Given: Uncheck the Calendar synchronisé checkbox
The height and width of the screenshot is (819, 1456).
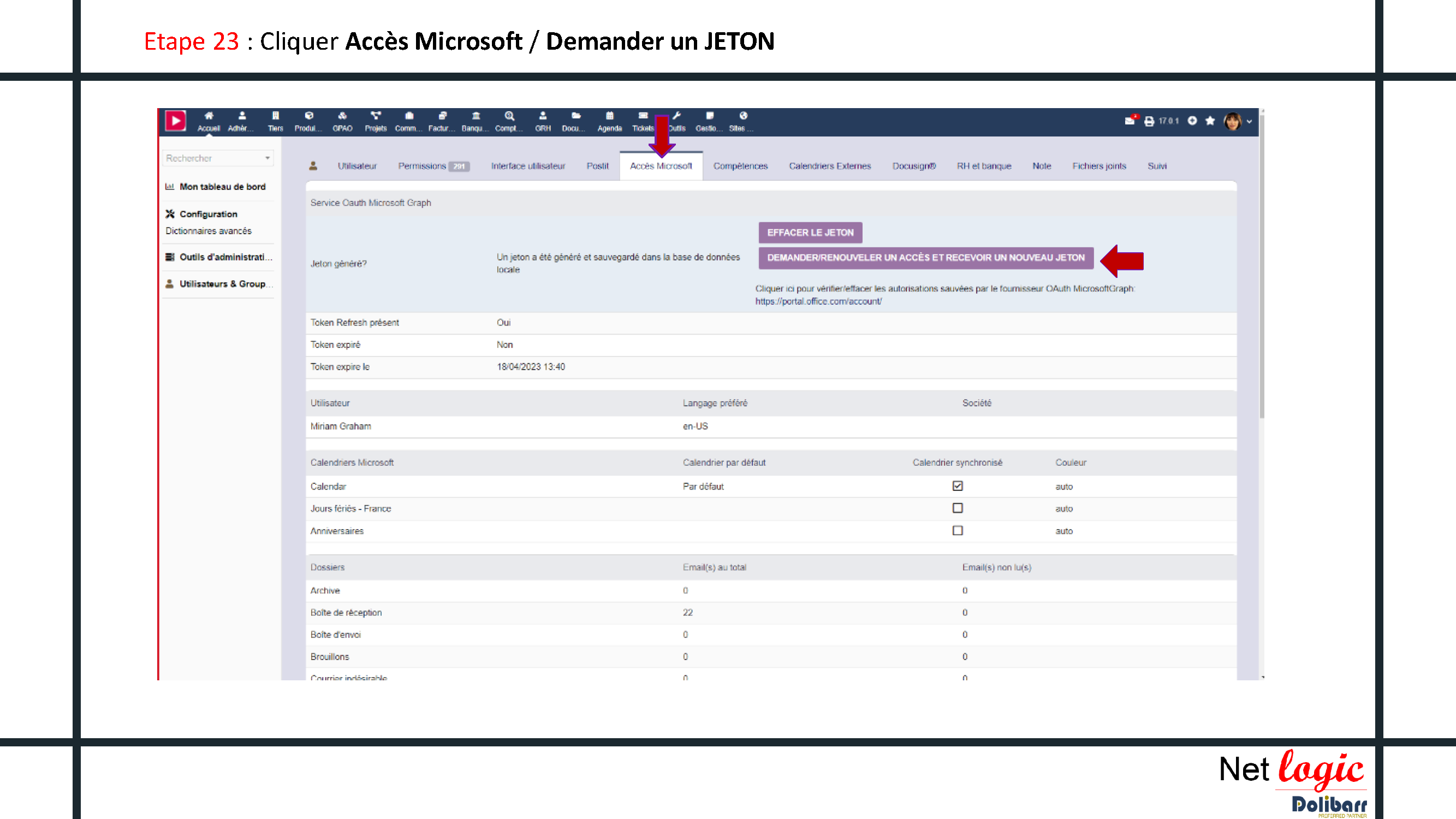Looking at the screenshot, I should 958,486.
